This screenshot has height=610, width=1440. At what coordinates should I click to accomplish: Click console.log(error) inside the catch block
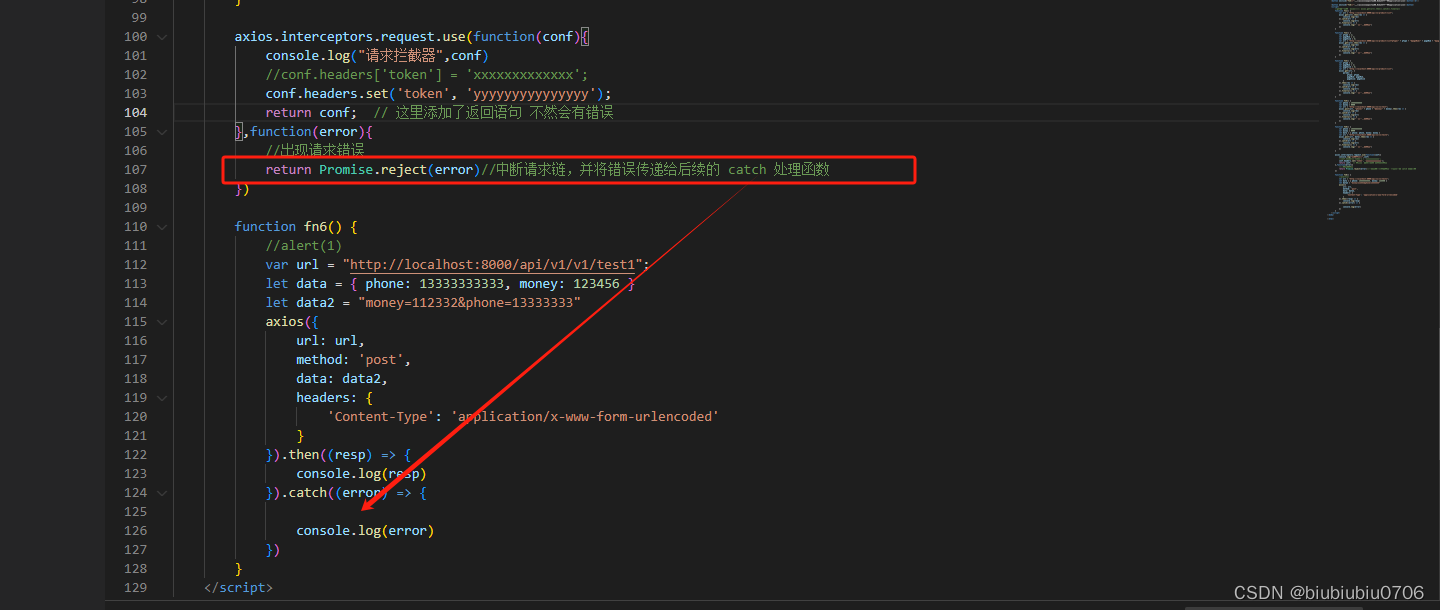pyautogui.click(x=366, y=530)
